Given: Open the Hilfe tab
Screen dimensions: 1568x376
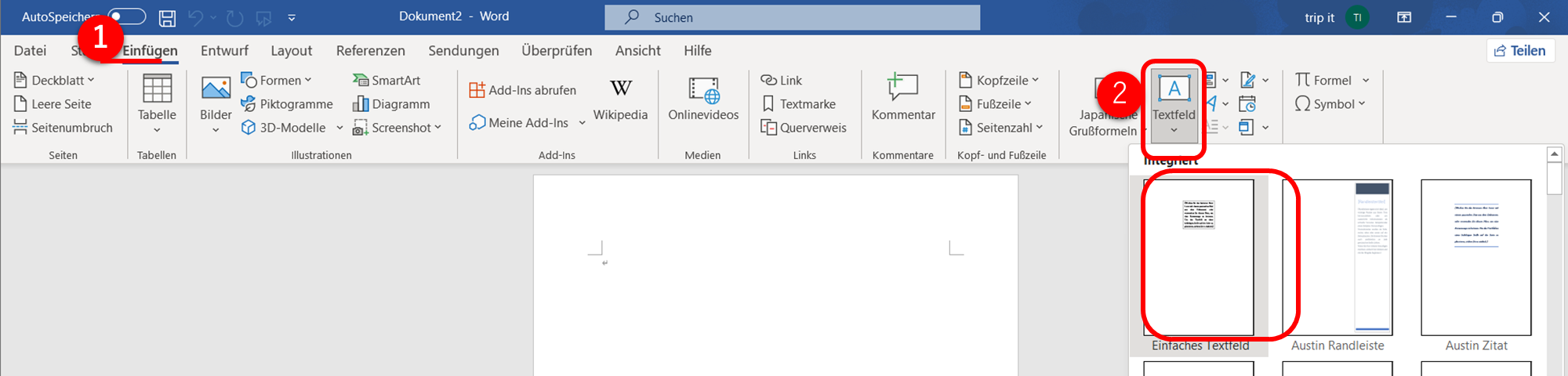Looking at the screenshot, I should click(x=697, y=51).
